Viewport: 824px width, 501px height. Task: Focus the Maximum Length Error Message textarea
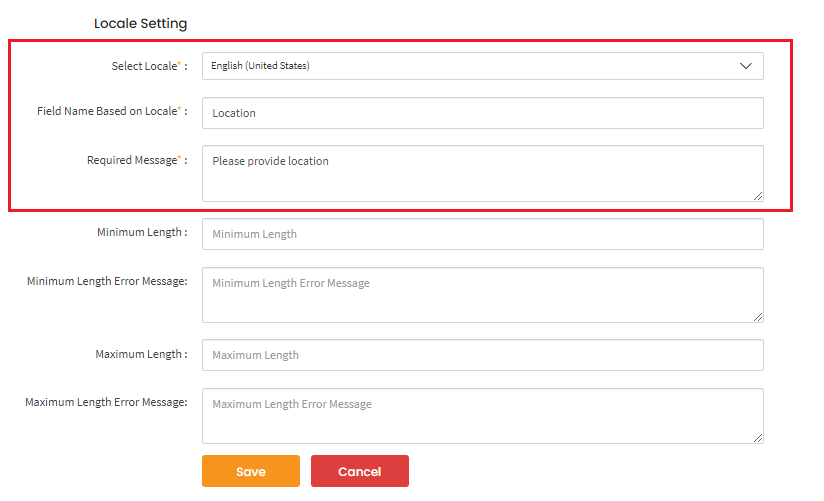tap(482, 415)
